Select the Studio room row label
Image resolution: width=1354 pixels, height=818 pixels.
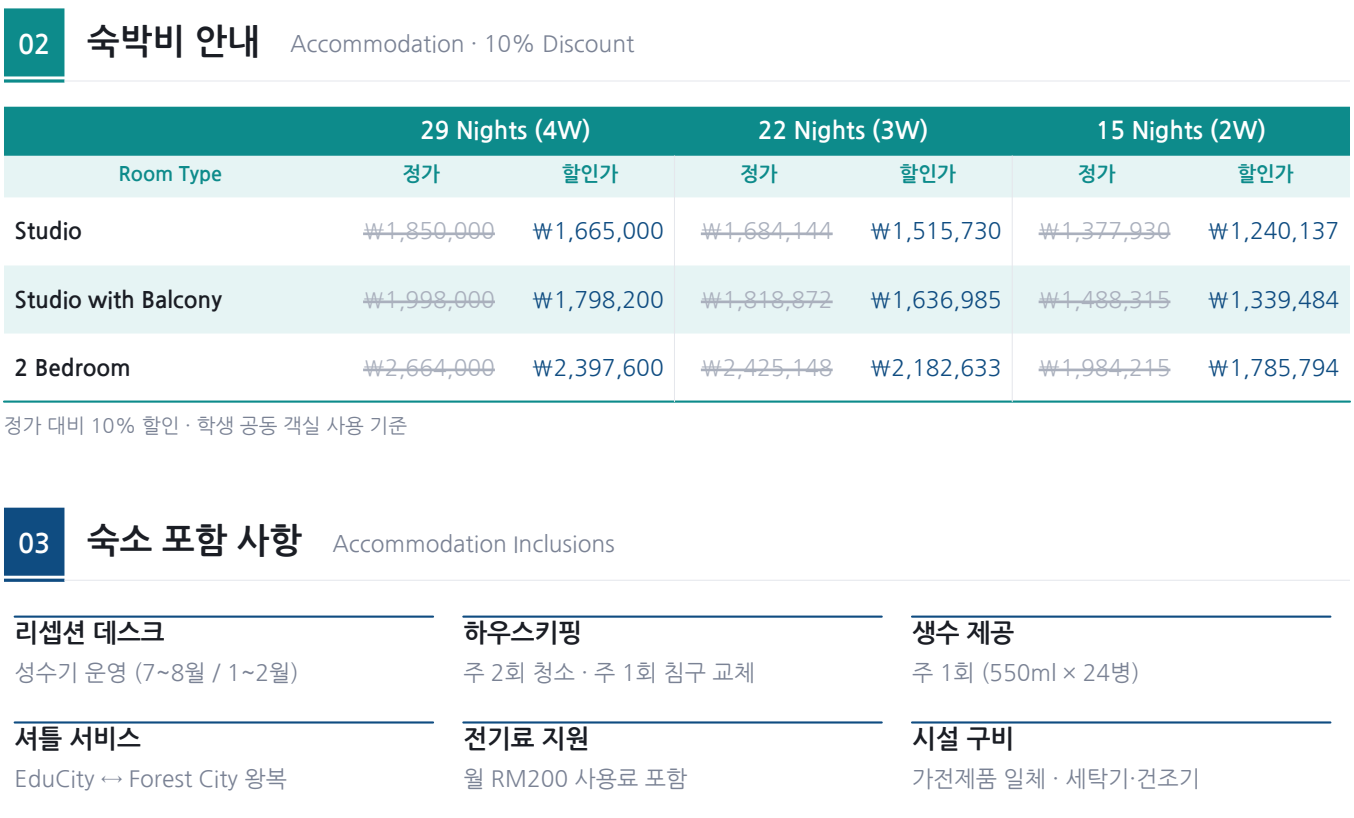click(x=48, y=231)
